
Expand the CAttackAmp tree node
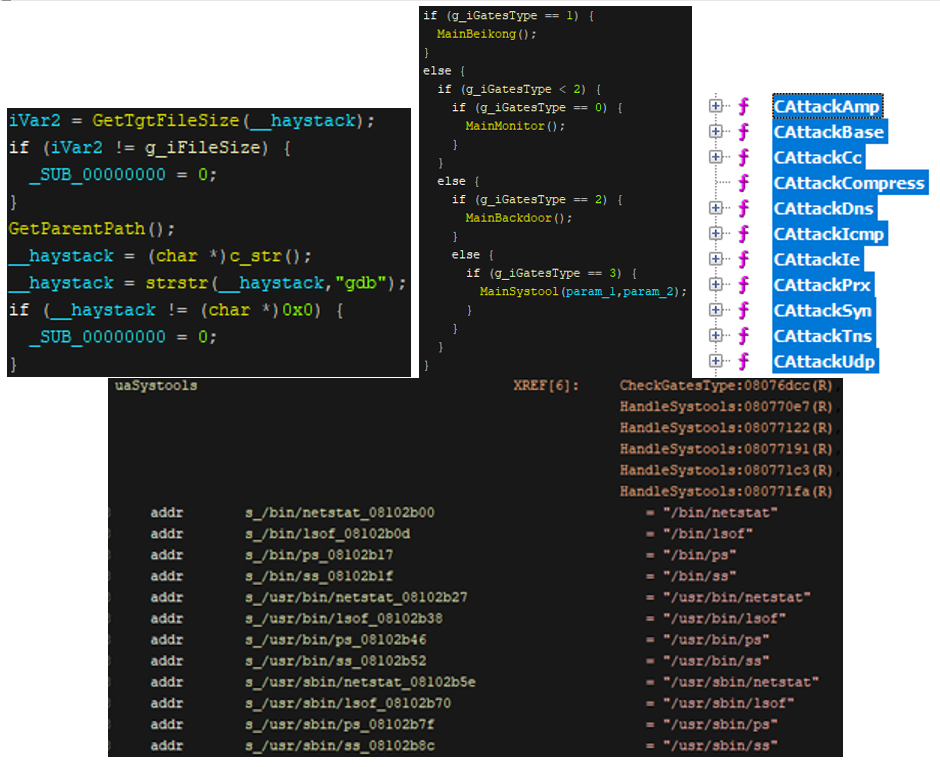pyautogui.click(x=714, y=105)
